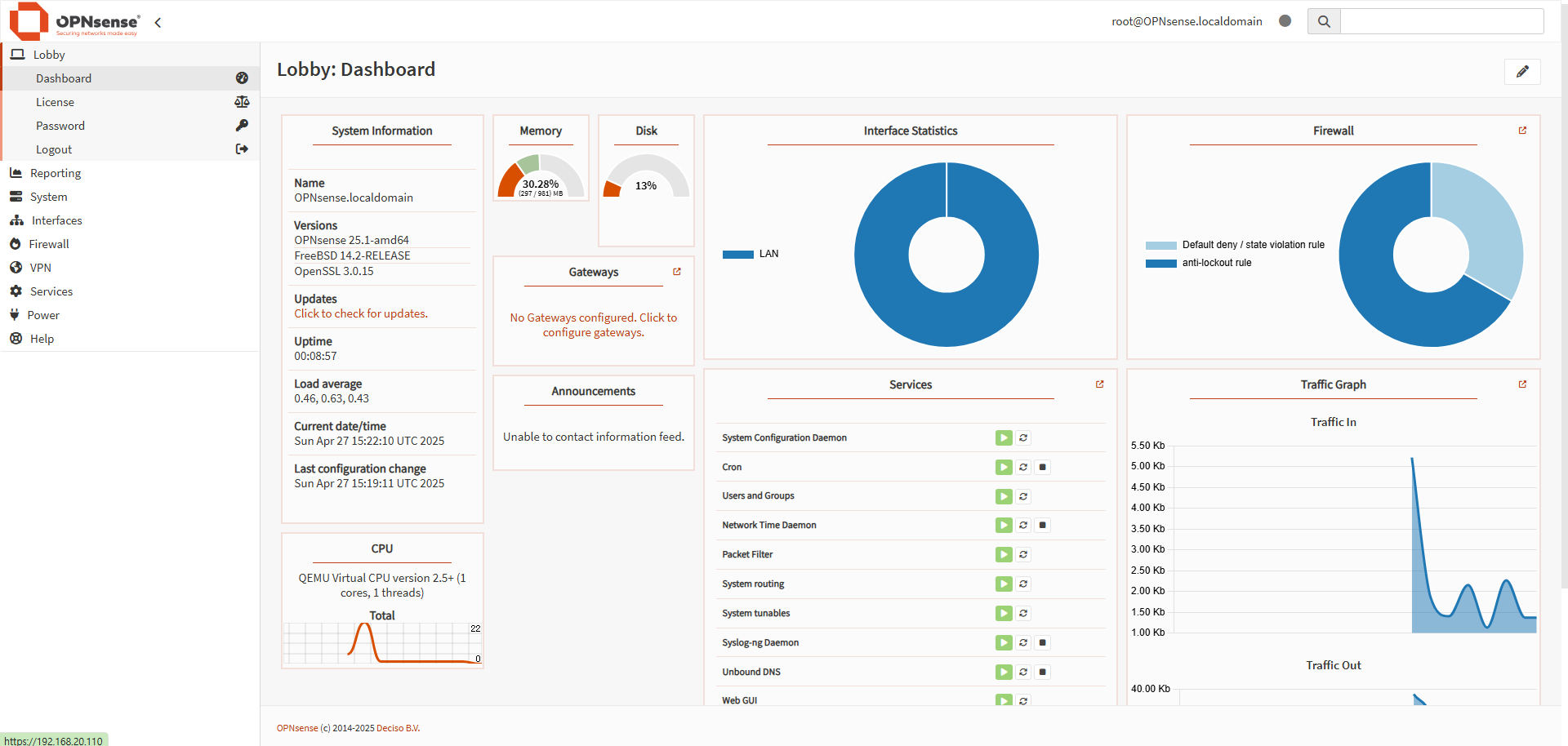Click the 'OPNsense 25.1-amd64' version text

[x=352, y=240]
